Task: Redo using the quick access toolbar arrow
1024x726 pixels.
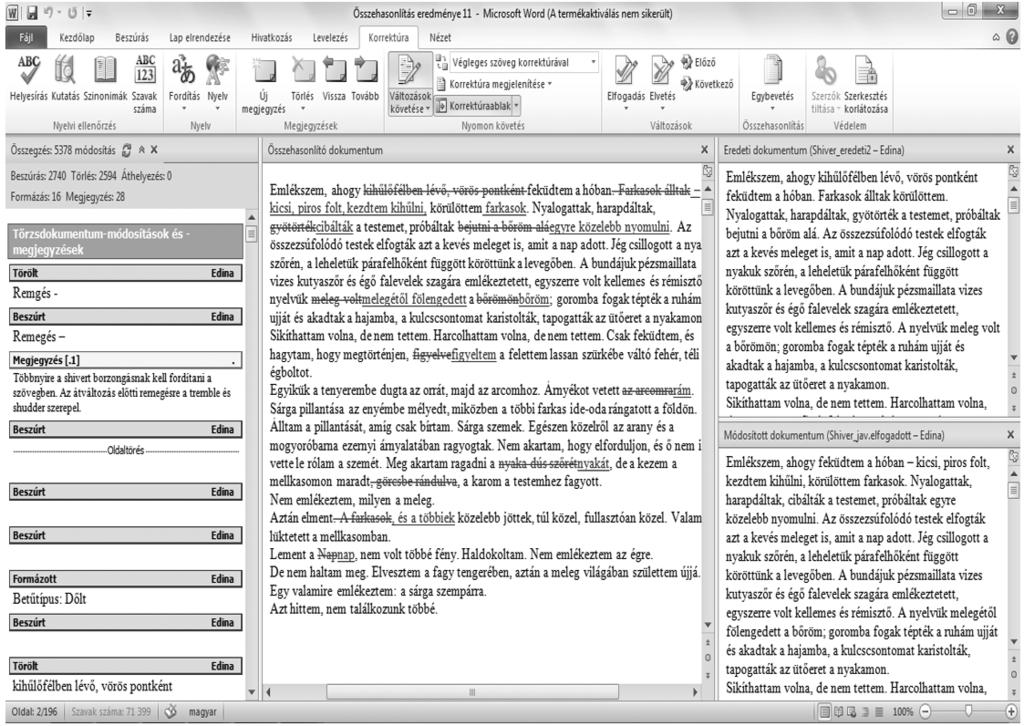Action: coord(73,12)
